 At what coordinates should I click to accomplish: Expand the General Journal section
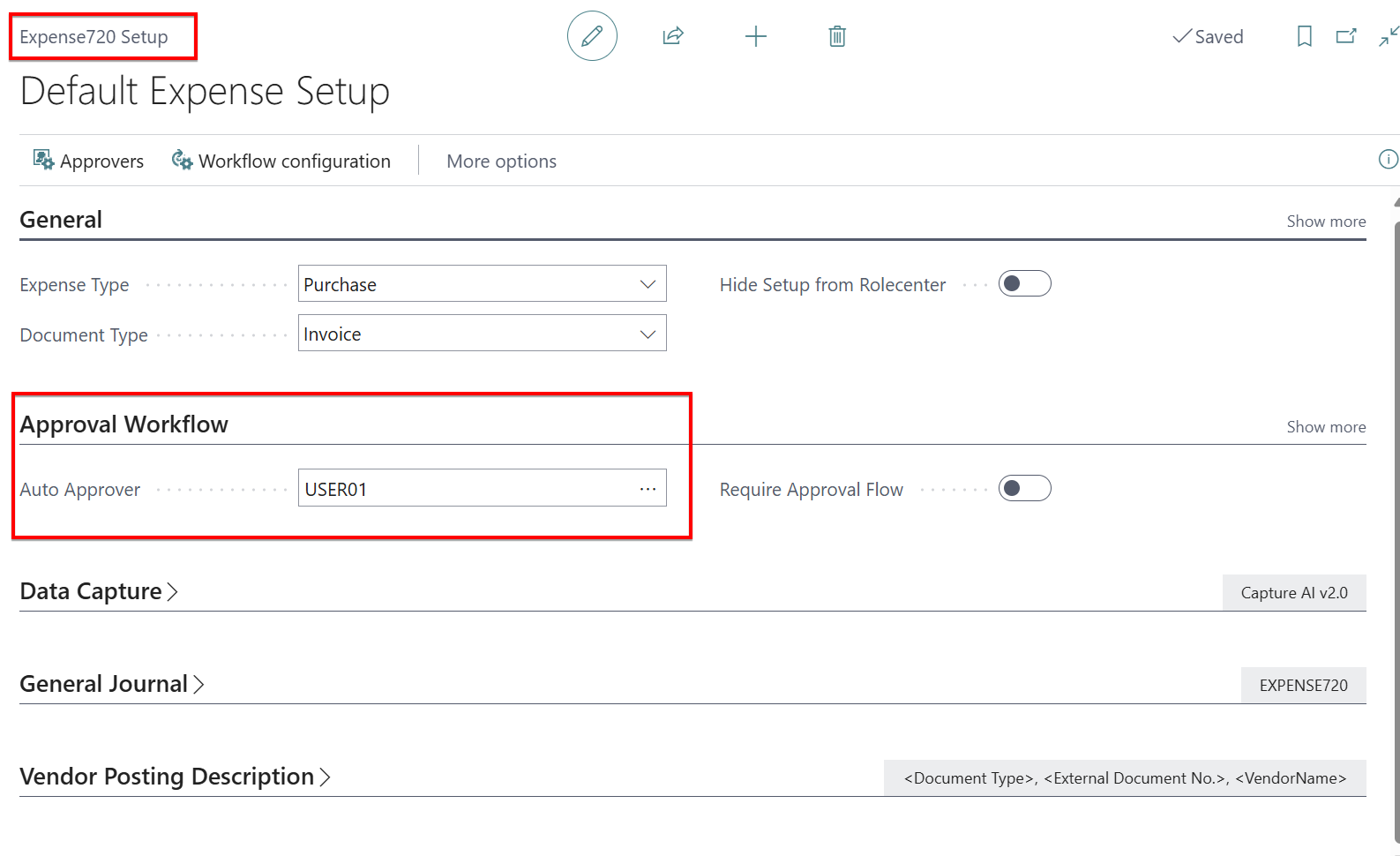click(112, 684)
